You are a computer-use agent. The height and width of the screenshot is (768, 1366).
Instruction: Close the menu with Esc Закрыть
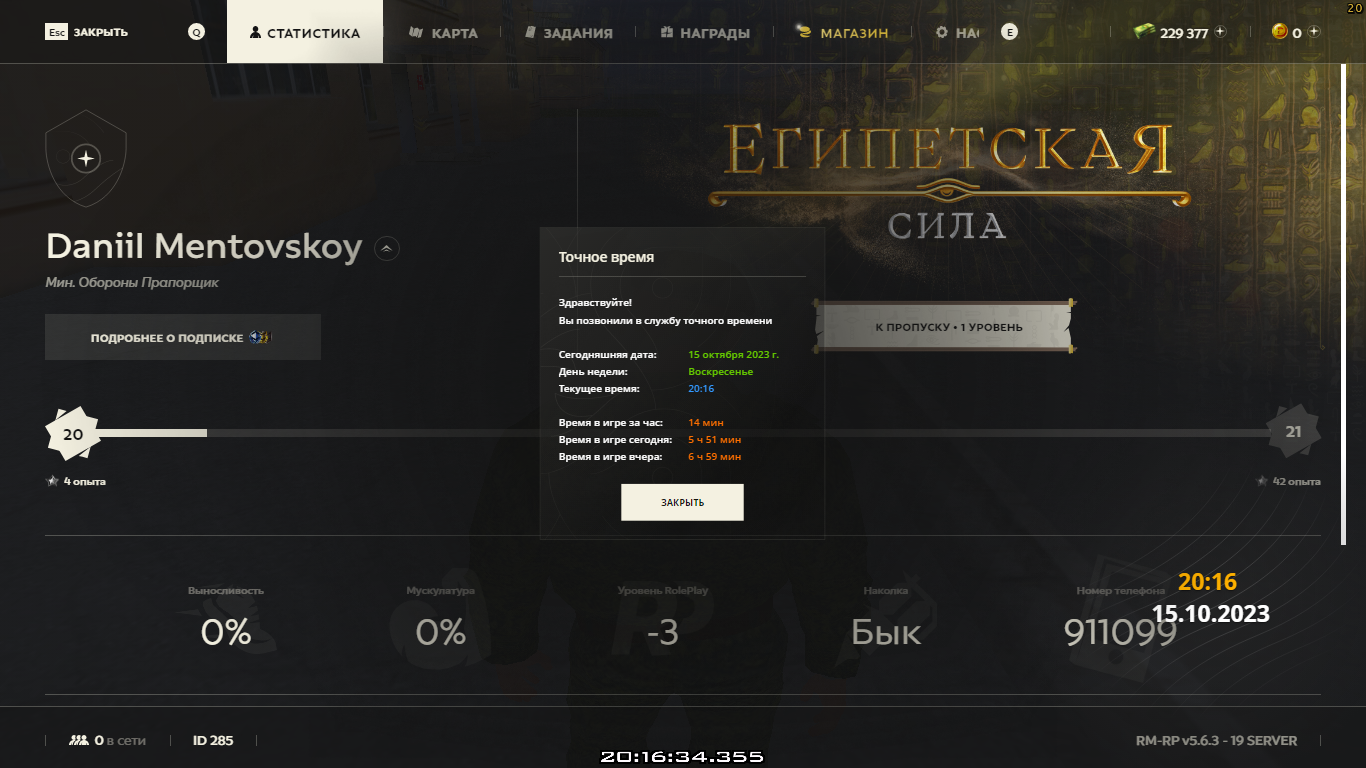pyautogui.click(x=87, y=32)
